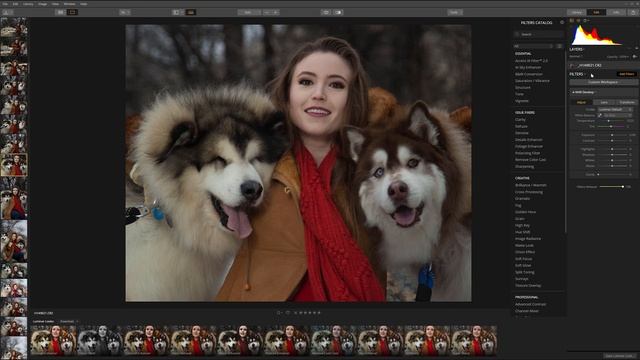
Task: Open the Essentials looks category dropdown
Action: (68, 321)
